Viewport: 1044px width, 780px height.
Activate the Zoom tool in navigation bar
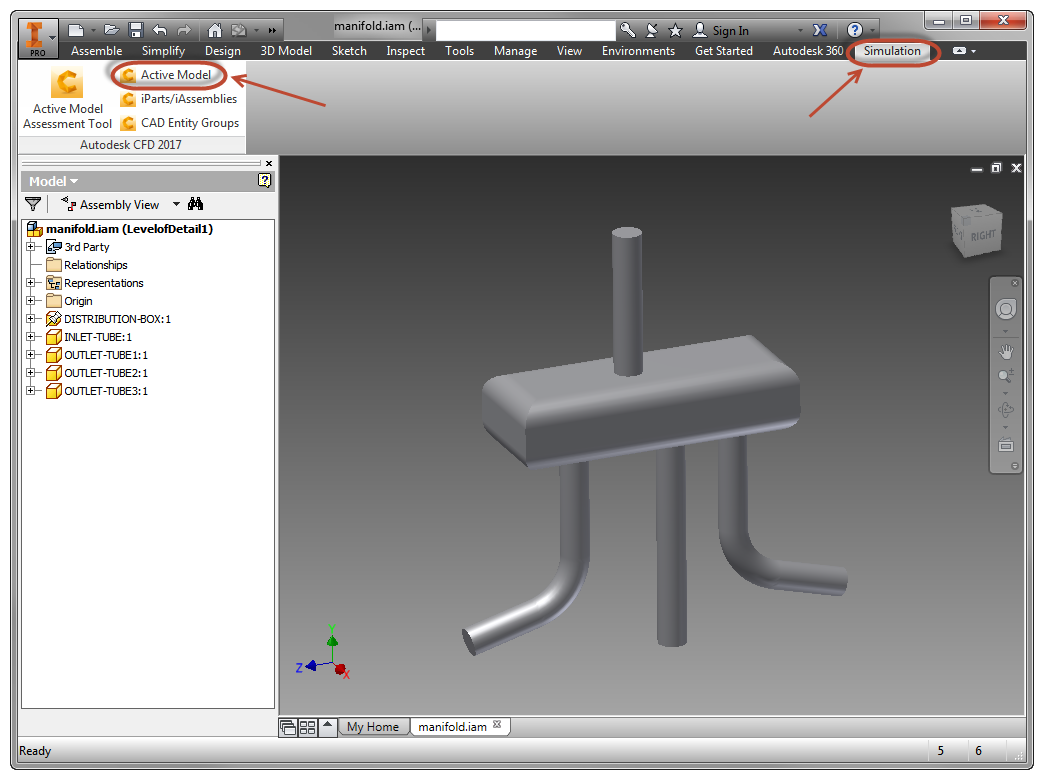1005,376
